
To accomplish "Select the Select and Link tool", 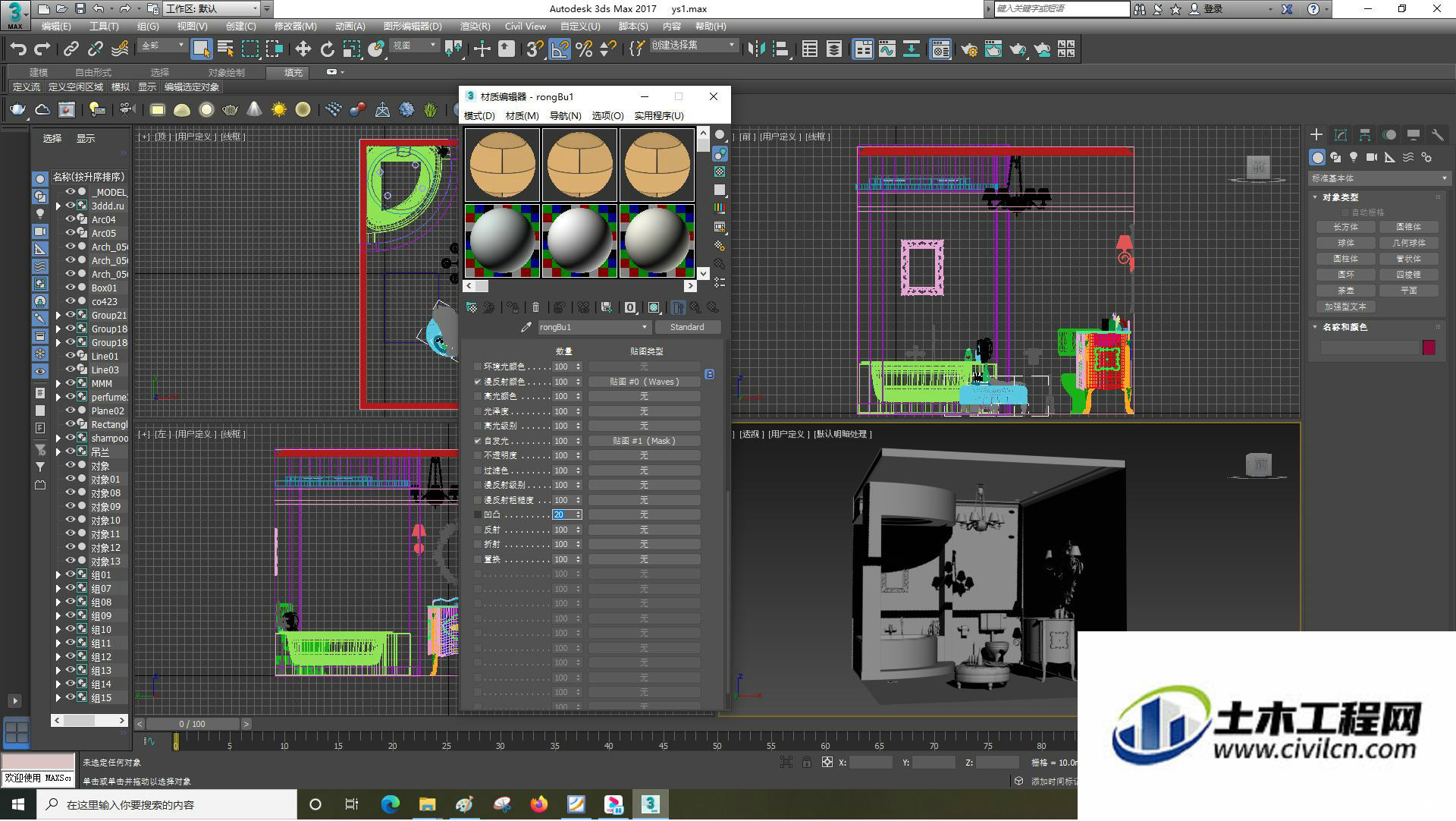I will coord(71,49).
